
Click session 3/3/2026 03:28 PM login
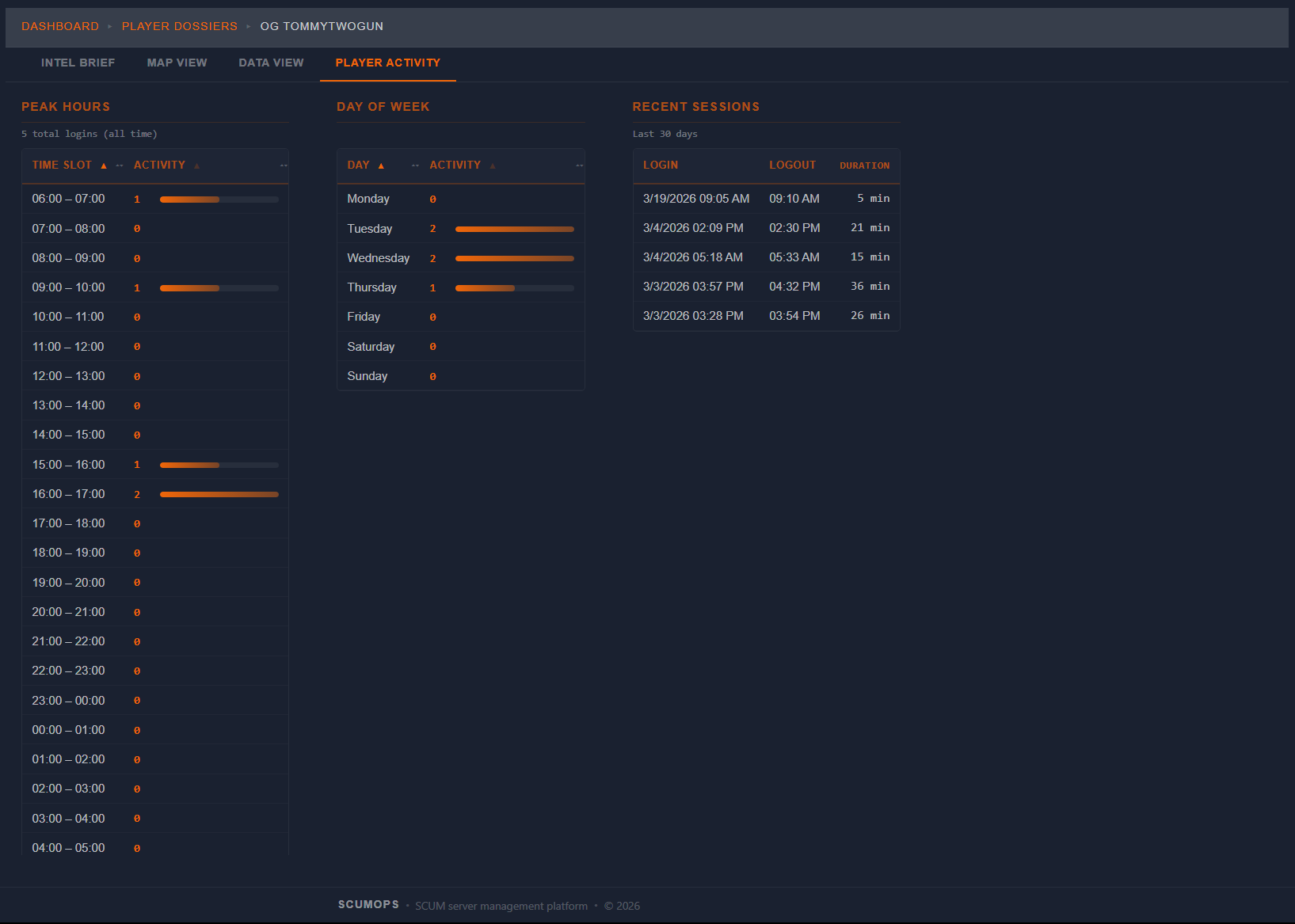point(693,316)
